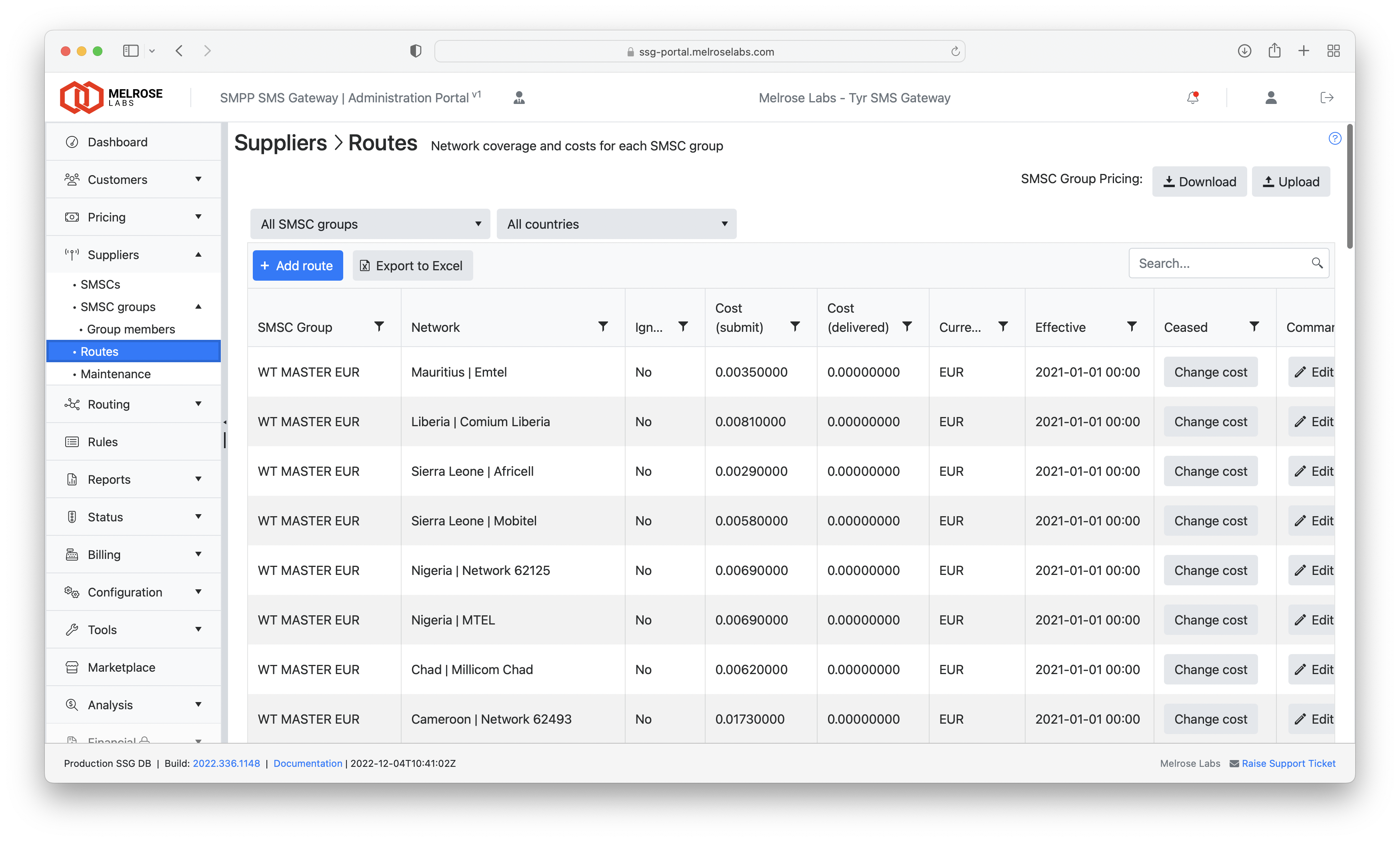Filter the SMSC Group column

pos(379,326)
